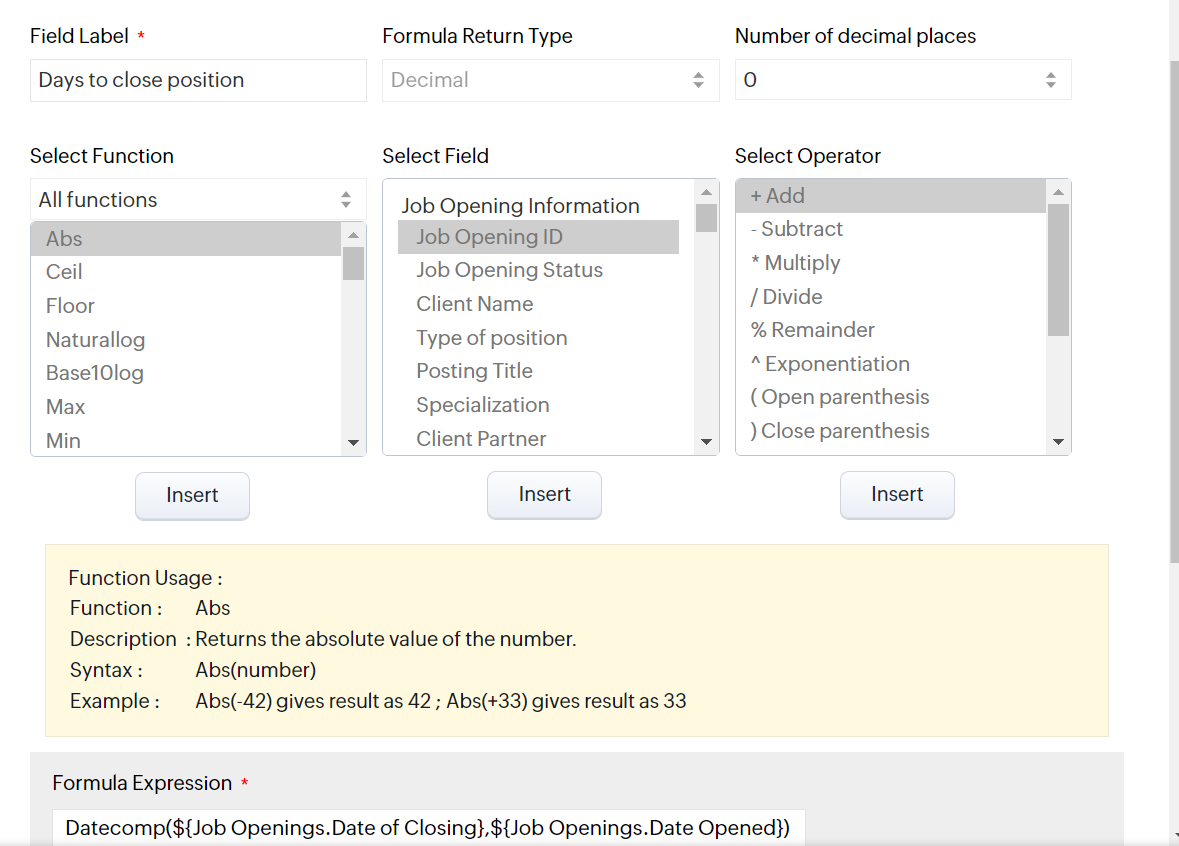
Task: Click the Field Label text box
Action: pyautogui.click(x=198, y=80)
